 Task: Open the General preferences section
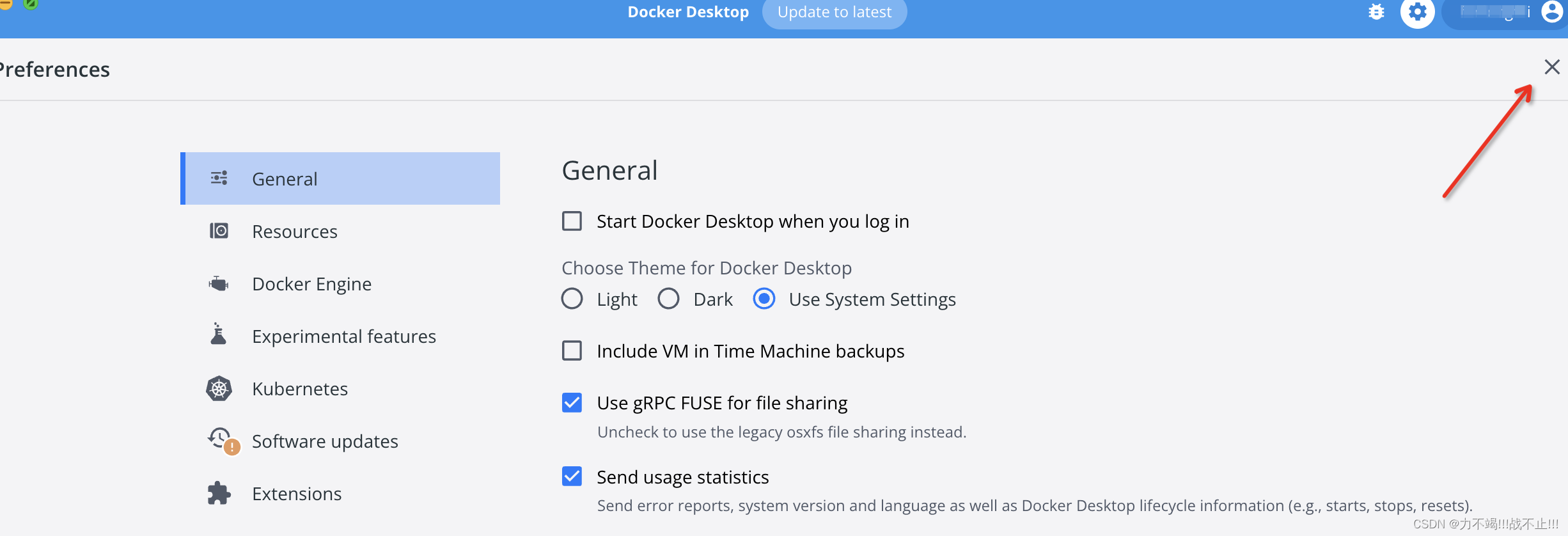tap(340, 178)
